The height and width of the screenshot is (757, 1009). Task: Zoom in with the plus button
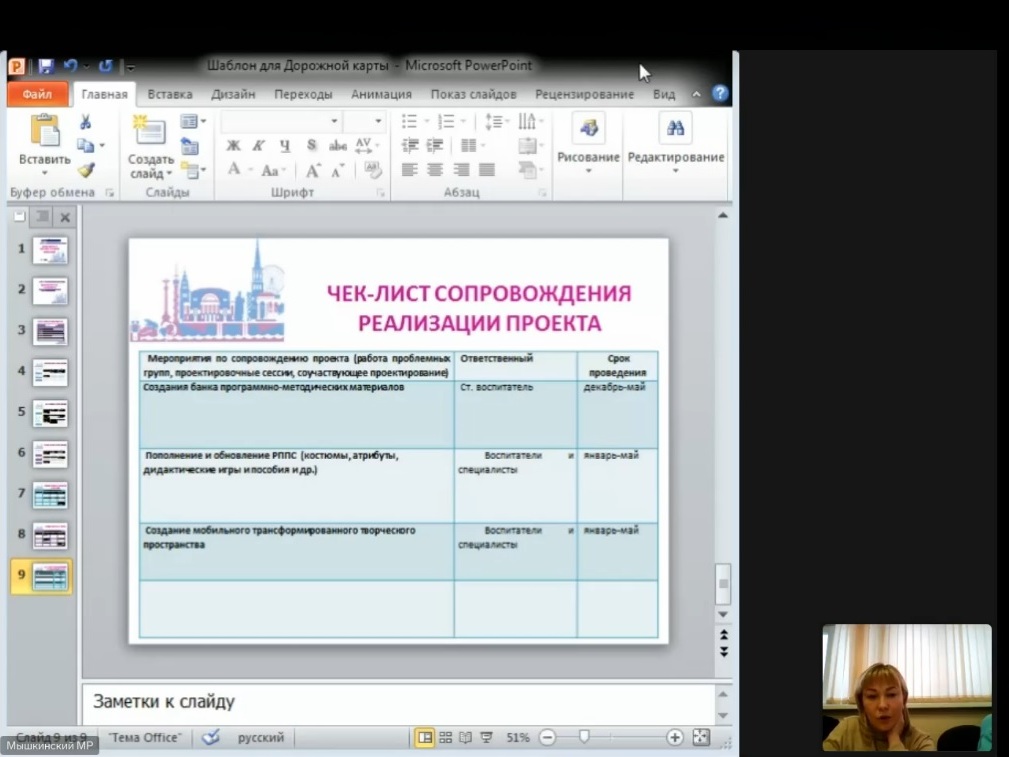674,737
